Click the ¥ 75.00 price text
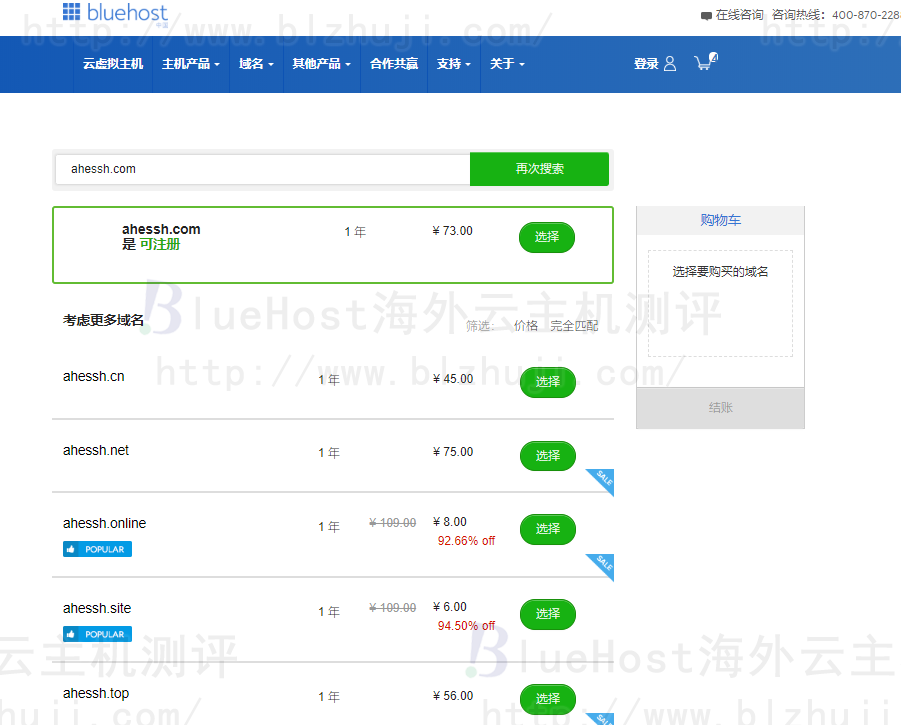Screen dimensions: 901x725 point(453,452)
